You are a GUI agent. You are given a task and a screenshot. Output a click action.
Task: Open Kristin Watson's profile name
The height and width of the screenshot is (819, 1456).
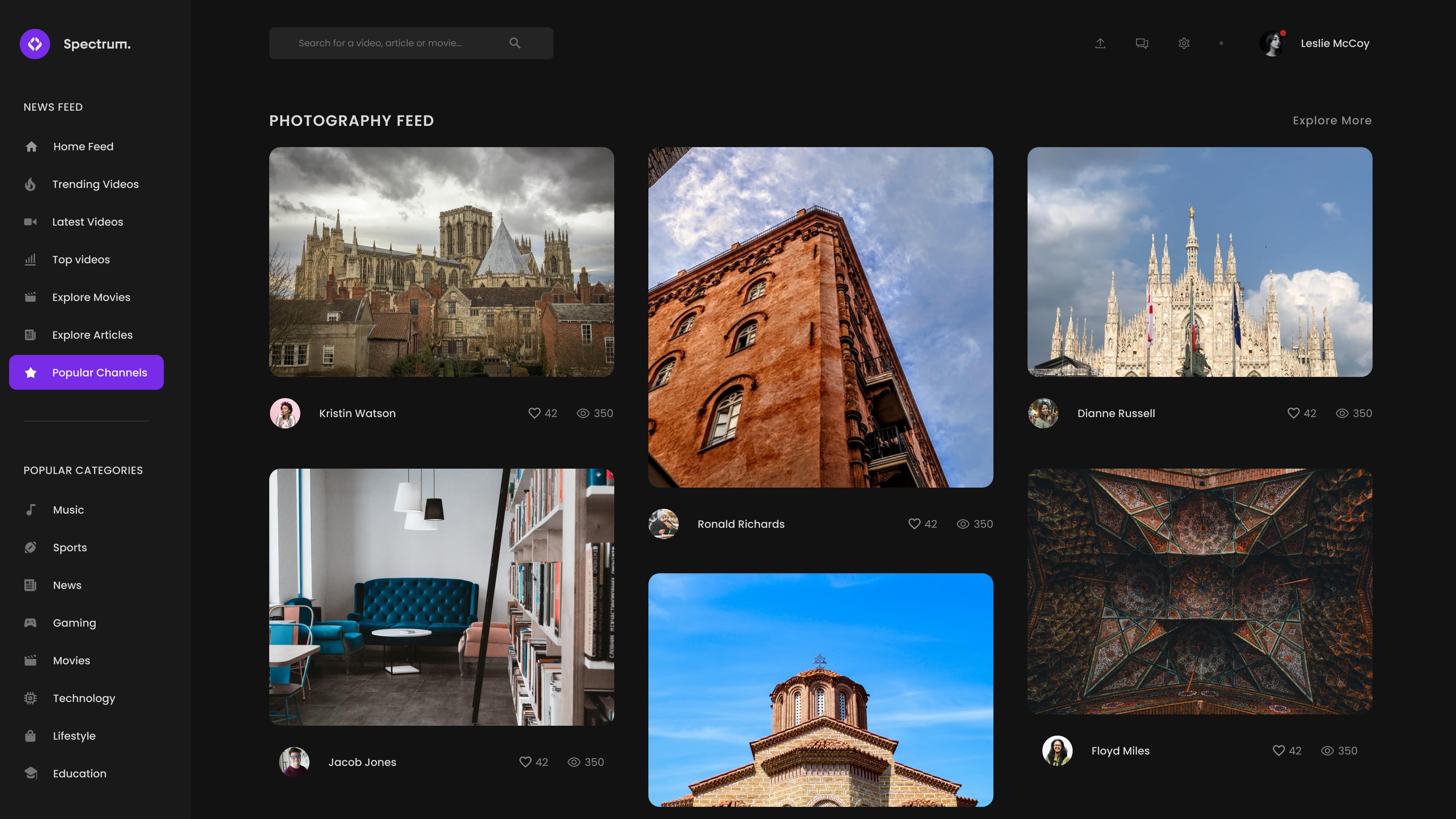click(x=357, y=413)
